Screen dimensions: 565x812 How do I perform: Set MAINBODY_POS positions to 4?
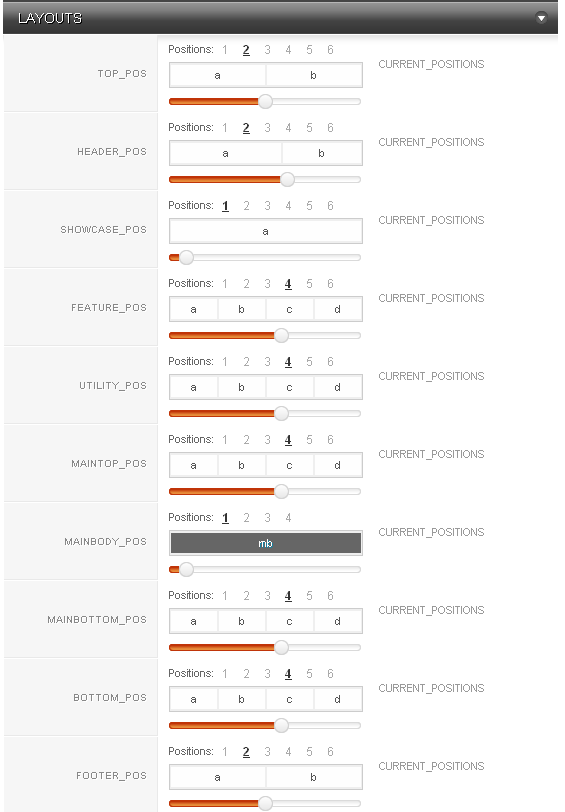288,518
